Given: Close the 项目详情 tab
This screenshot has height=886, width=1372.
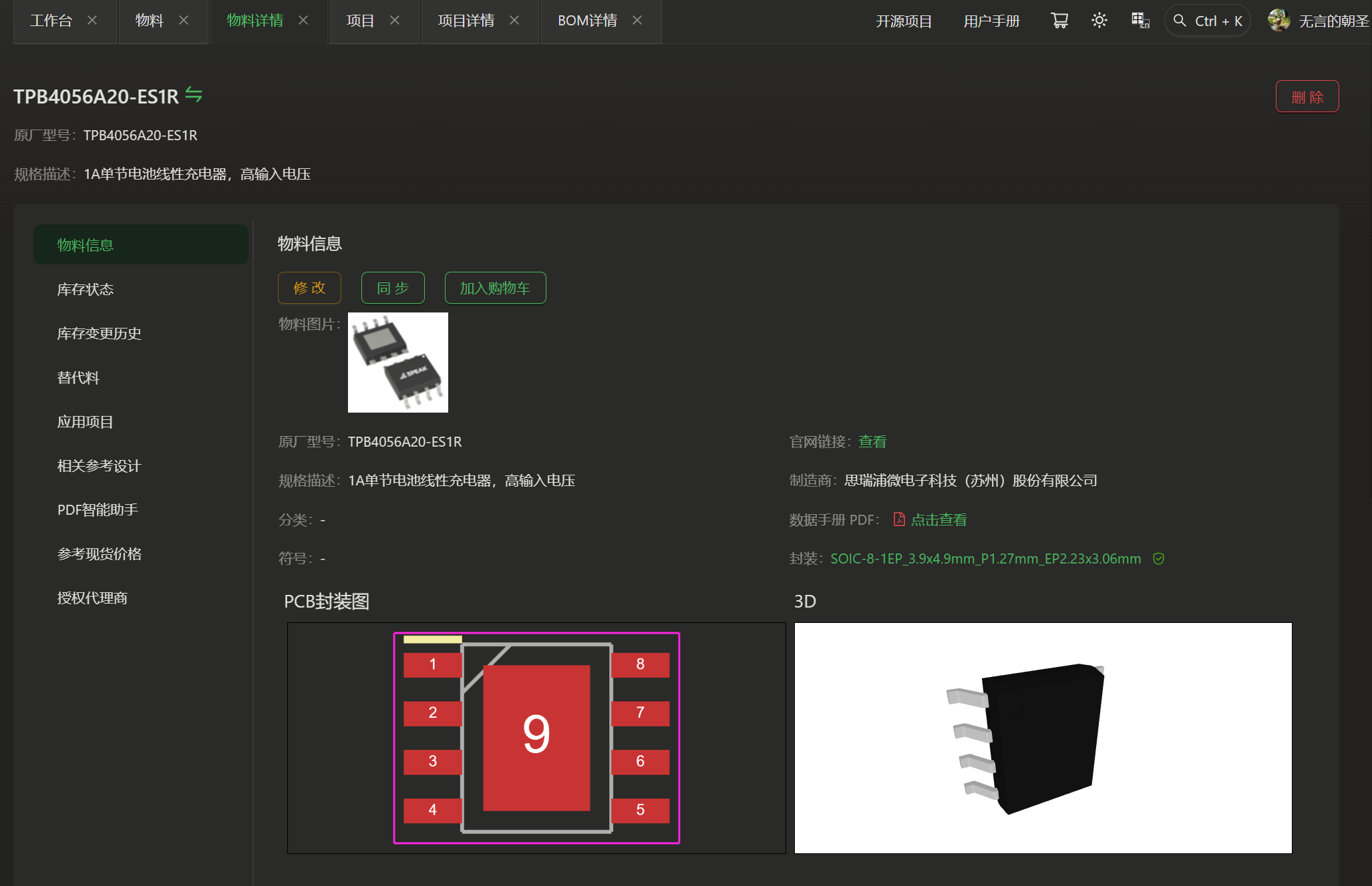Looking at the screenshot, I should [x=514, y=21].
